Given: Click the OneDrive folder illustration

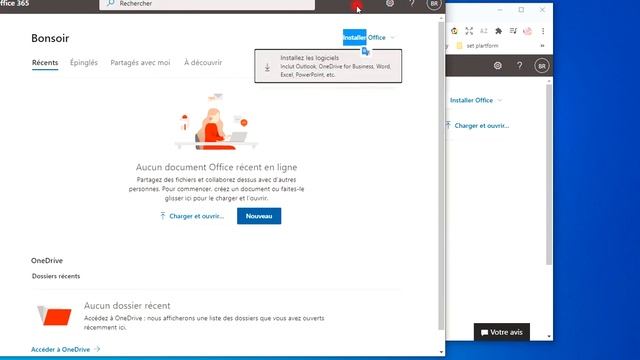Looking at the screenshot, I should 54,316.
